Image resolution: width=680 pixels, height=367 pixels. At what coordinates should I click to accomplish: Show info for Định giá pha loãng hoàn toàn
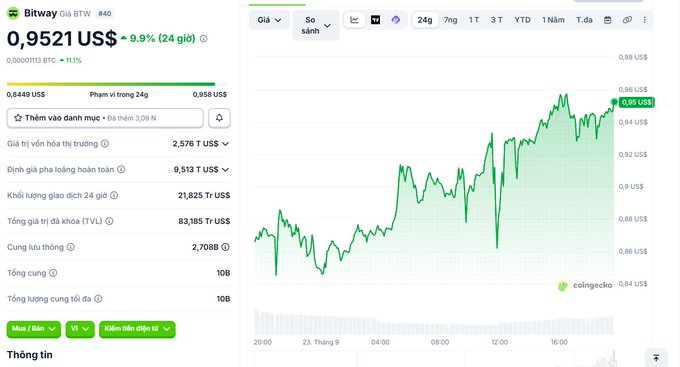coord(121,169)
